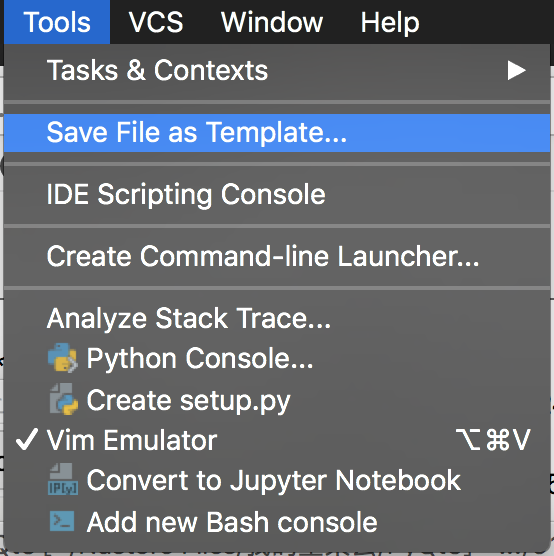Expand the Tasks & Contexts submenu arrow
Viewport: 554px width, 556px height.
click(516, 70)
